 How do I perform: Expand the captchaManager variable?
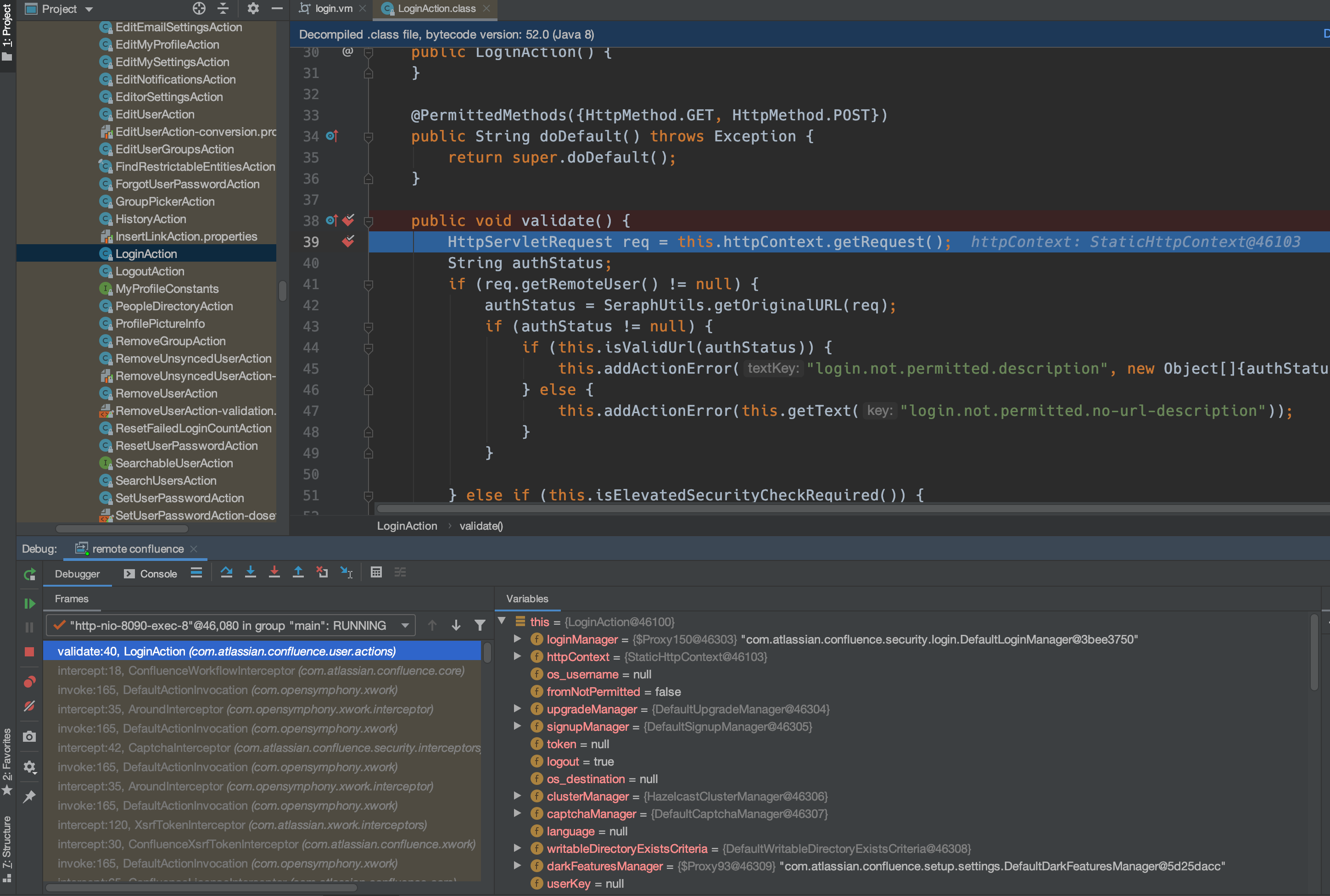[x=517, y=813]
